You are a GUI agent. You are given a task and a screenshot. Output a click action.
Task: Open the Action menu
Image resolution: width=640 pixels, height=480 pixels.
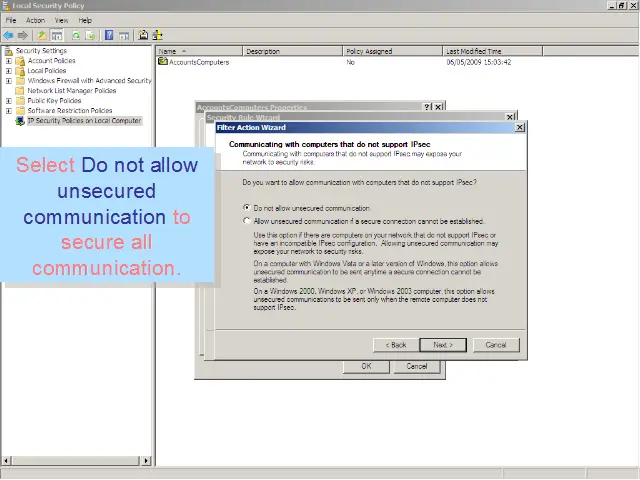pos(35,20)
